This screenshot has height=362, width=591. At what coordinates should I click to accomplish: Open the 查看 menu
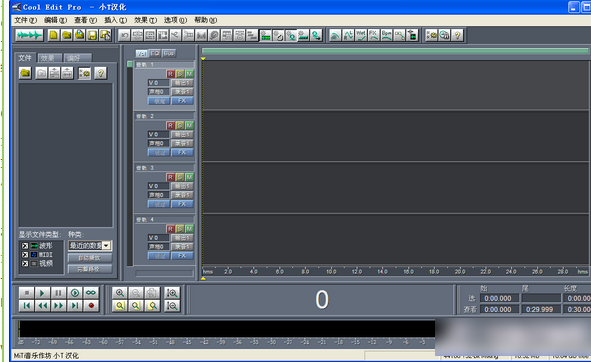point(85,20)
